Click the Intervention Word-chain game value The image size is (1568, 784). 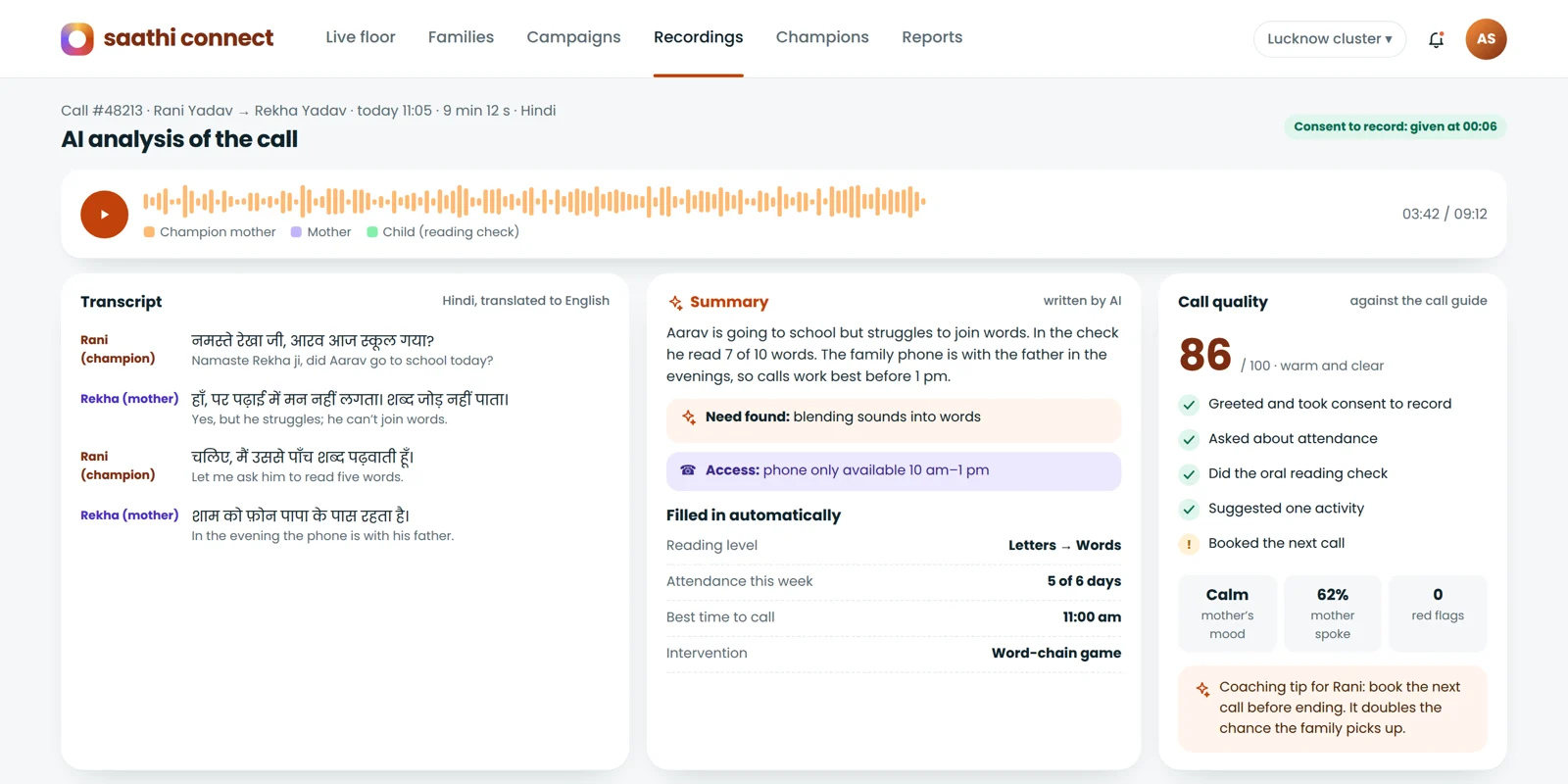pyautogui.click(x=1056, y=654)
